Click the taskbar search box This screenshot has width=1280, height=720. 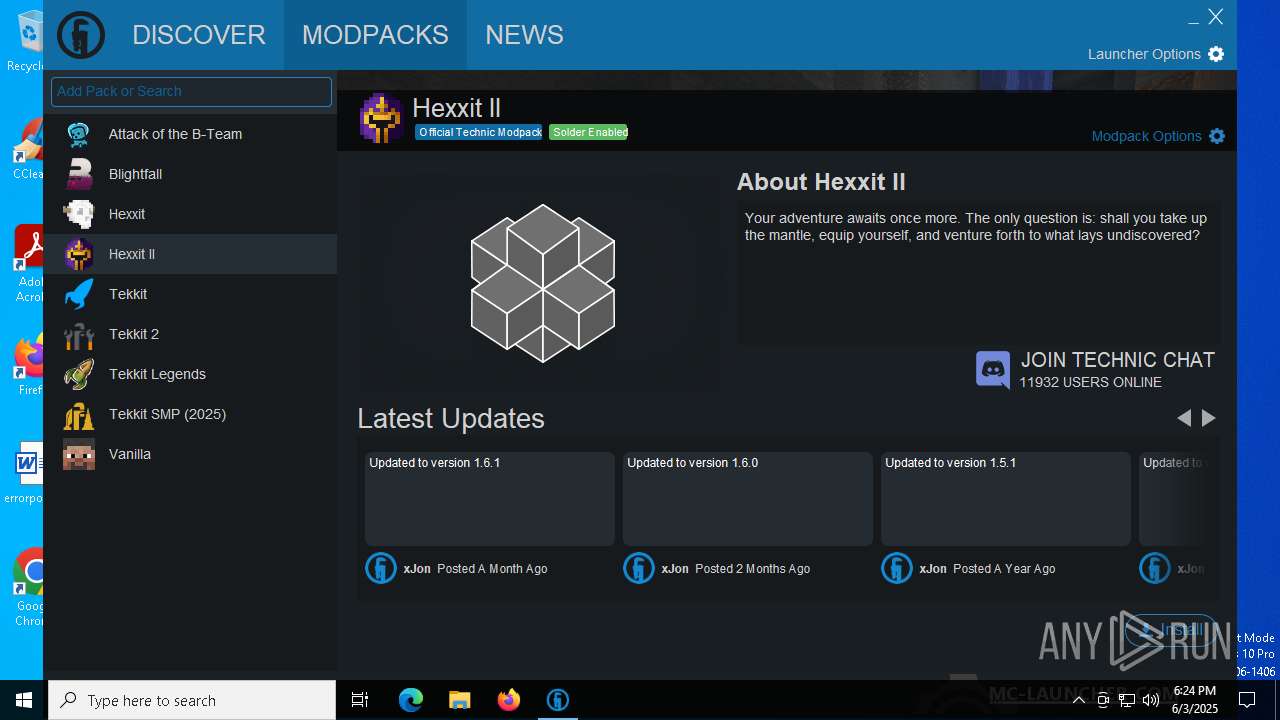192,700
